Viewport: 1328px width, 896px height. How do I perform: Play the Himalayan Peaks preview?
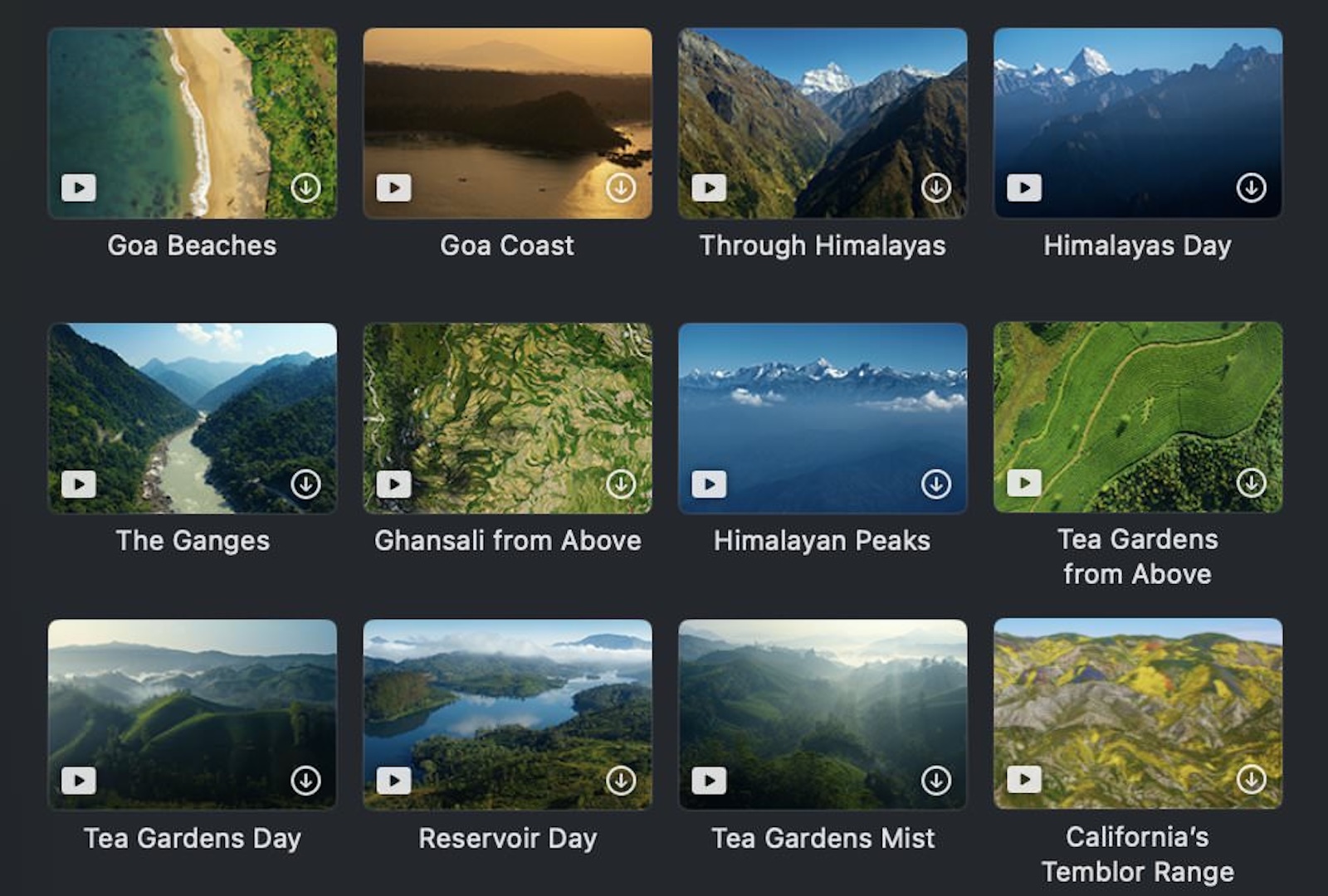(710, 484)
